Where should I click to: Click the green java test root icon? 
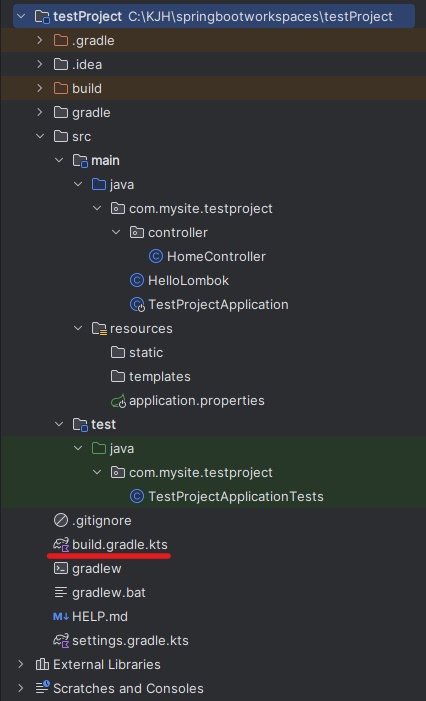tap(99, 448)
